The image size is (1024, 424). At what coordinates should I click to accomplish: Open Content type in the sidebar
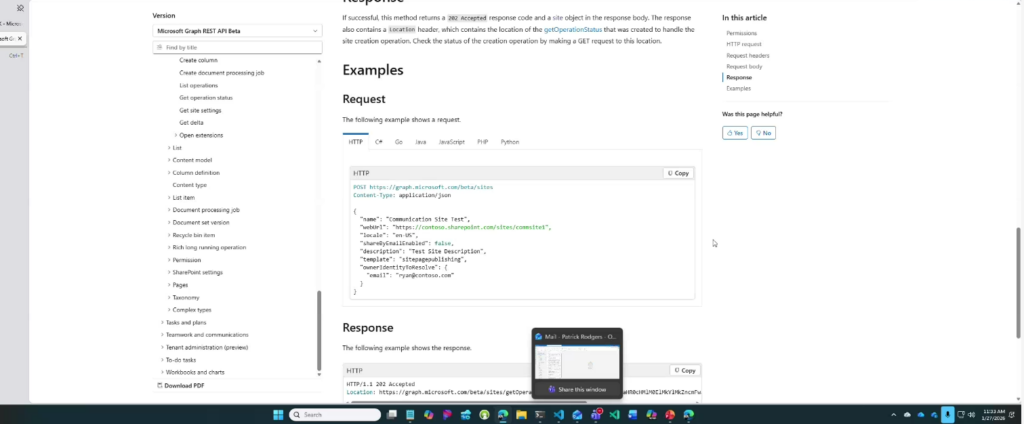[x=189, y=185]
